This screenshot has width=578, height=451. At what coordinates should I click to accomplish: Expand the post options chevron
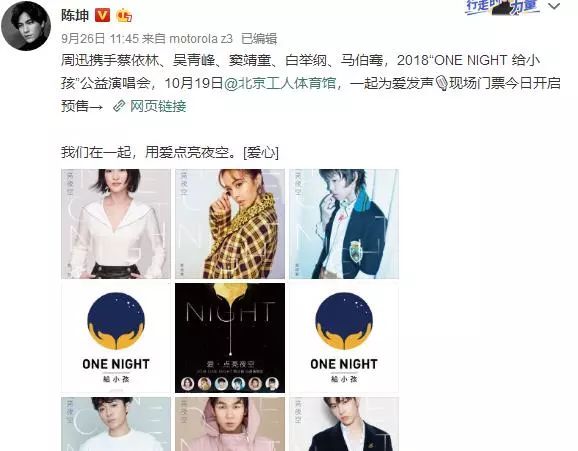click(x=554, y=6)
